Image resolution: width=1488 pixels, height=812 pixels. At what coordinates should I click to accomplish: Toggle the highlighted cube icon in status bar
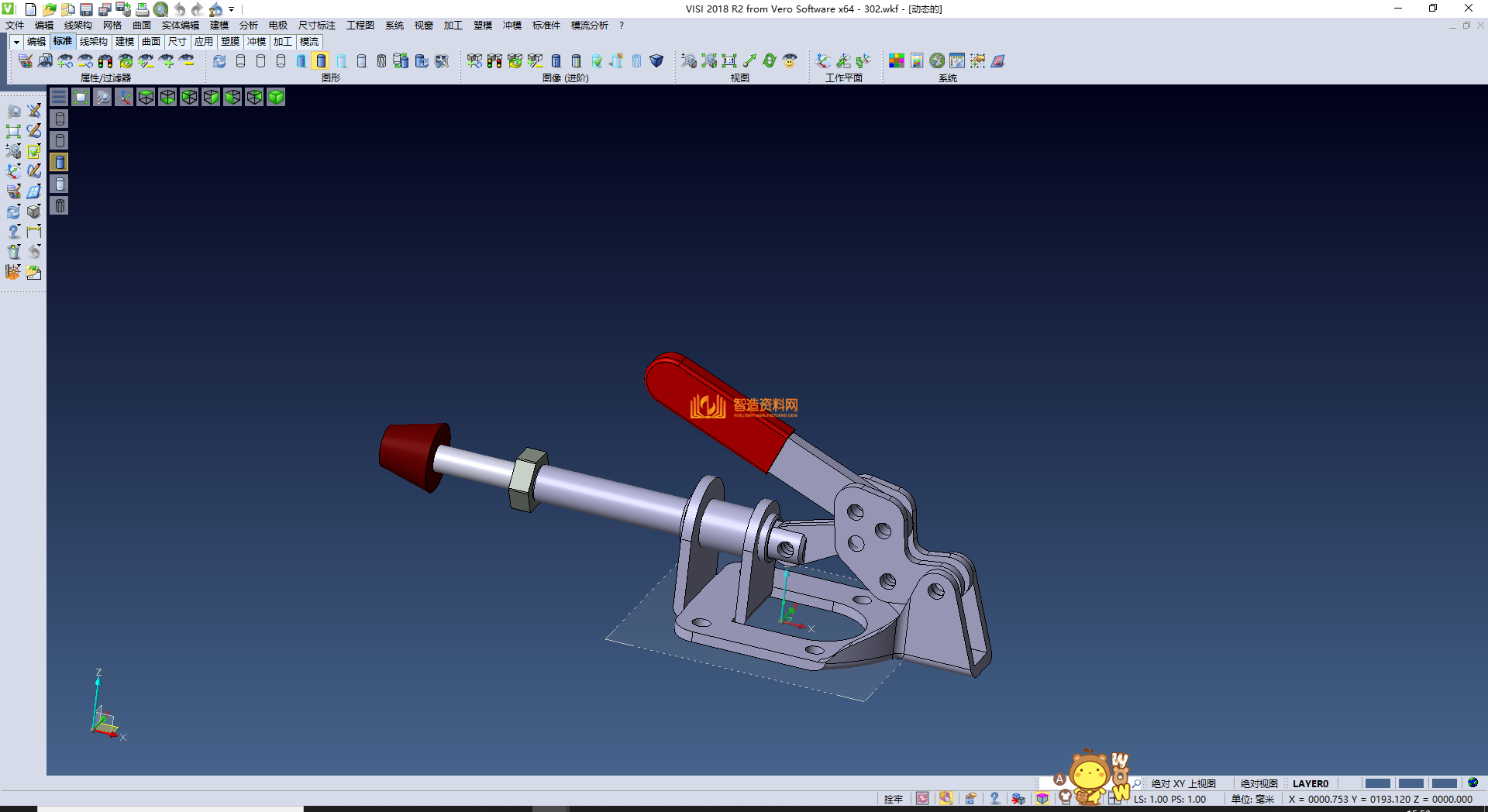click(1042, 798)
